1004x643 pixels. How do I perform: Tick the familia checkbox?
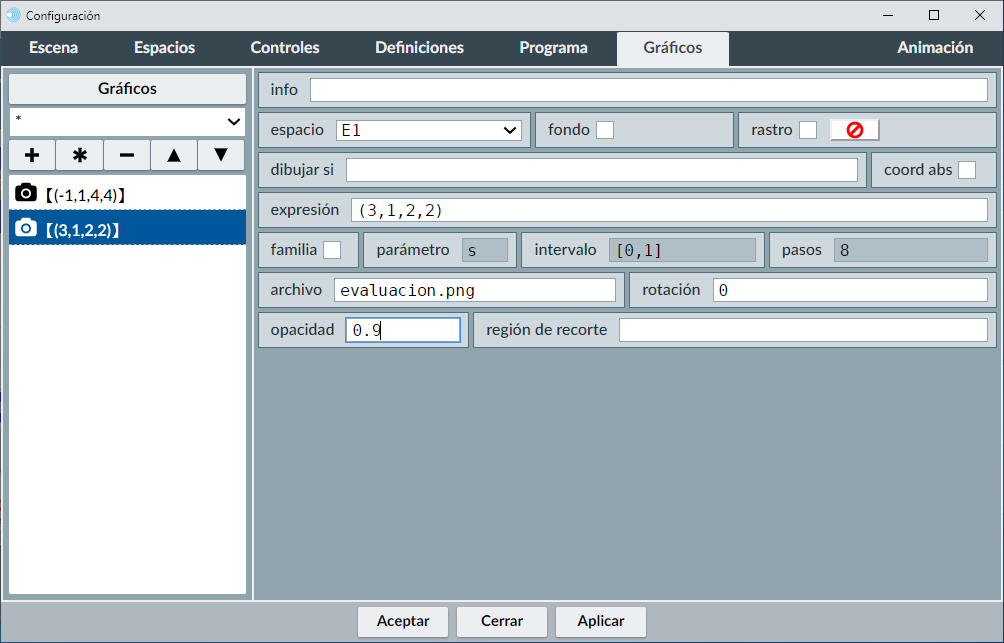[x=332, y=250]
